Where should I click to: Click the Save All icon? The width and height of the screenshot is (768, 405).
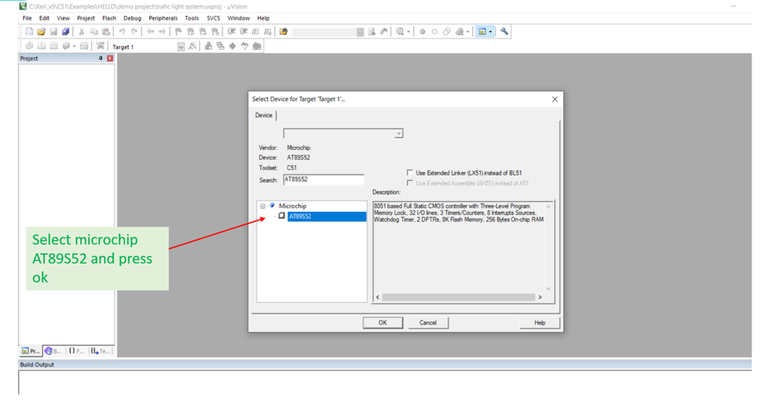[66, 31]
